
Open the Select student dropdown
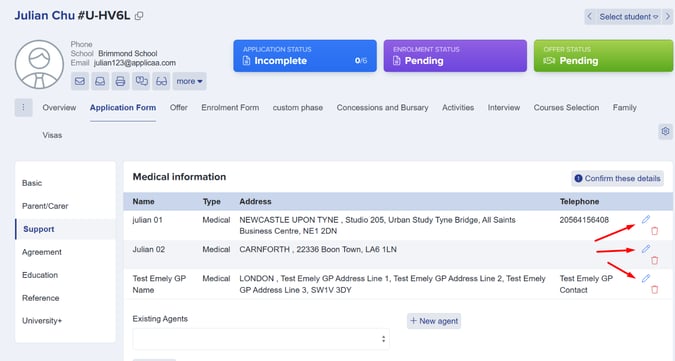[x=628, y=17]
